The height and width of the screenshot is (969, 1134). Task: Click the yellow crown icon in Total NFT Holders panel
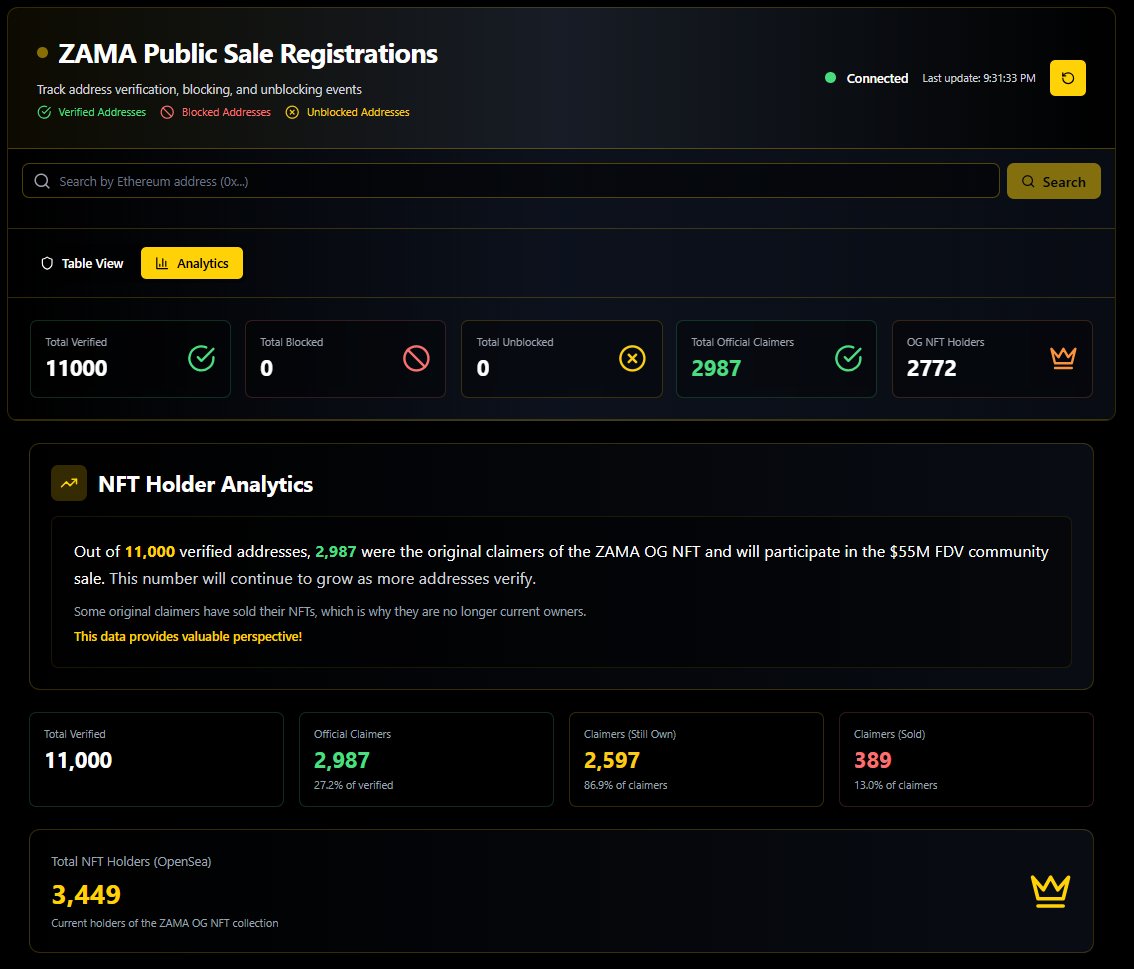[x=1050, y=891]
